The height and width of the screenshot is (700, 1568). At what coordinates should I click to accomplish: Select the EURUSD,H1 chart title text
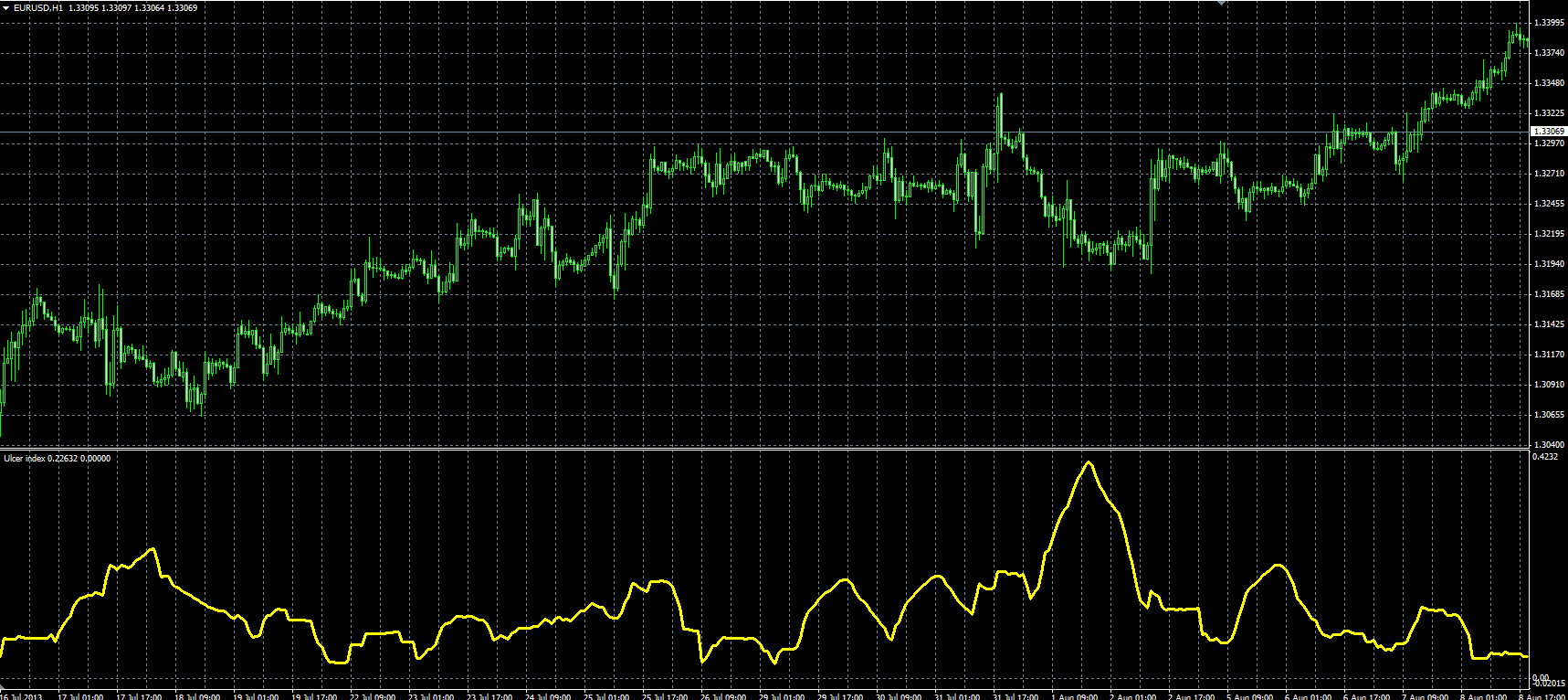pos(38,8)
